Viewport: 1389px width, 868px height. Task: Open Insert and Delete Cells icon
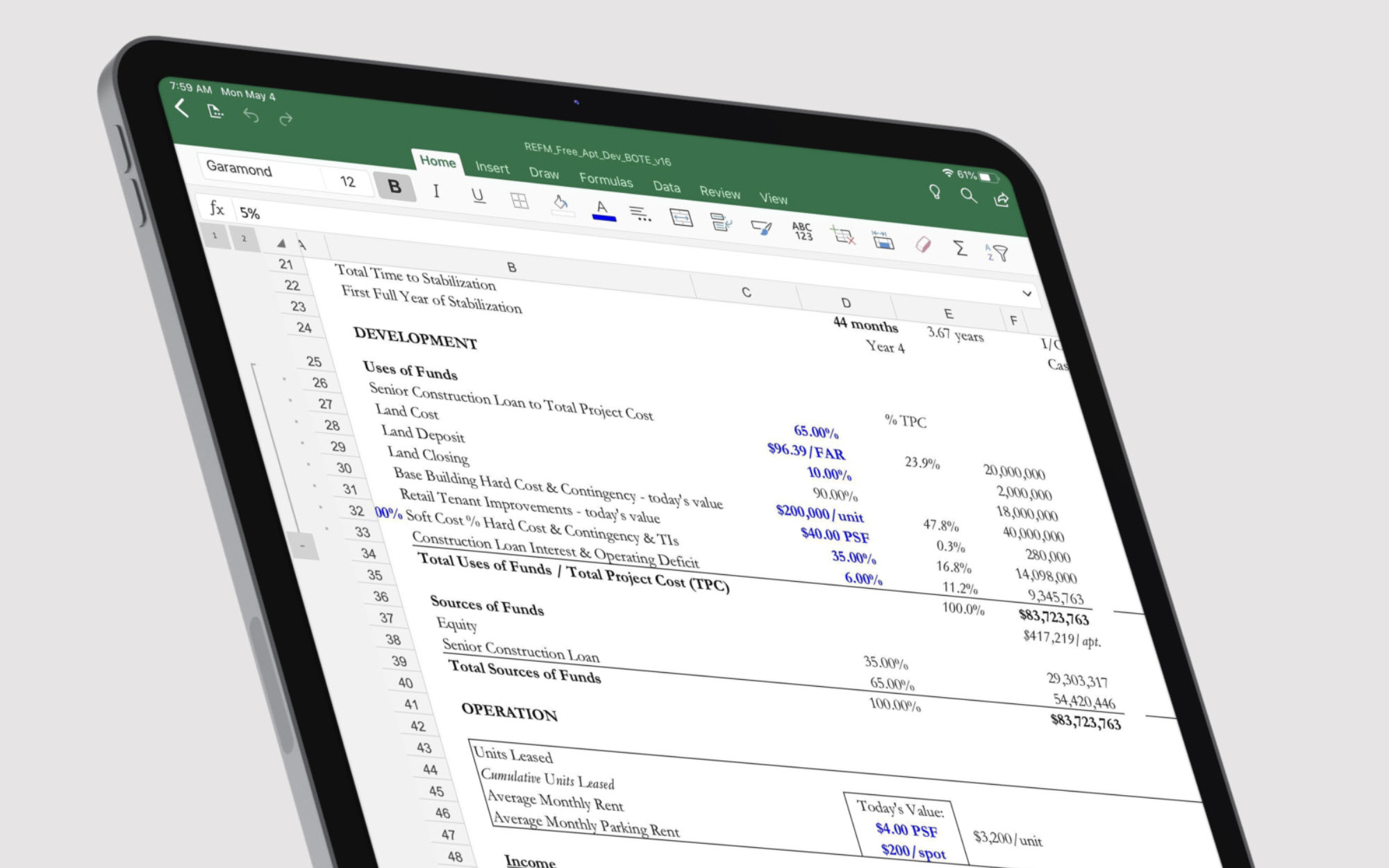coord(842,235)
